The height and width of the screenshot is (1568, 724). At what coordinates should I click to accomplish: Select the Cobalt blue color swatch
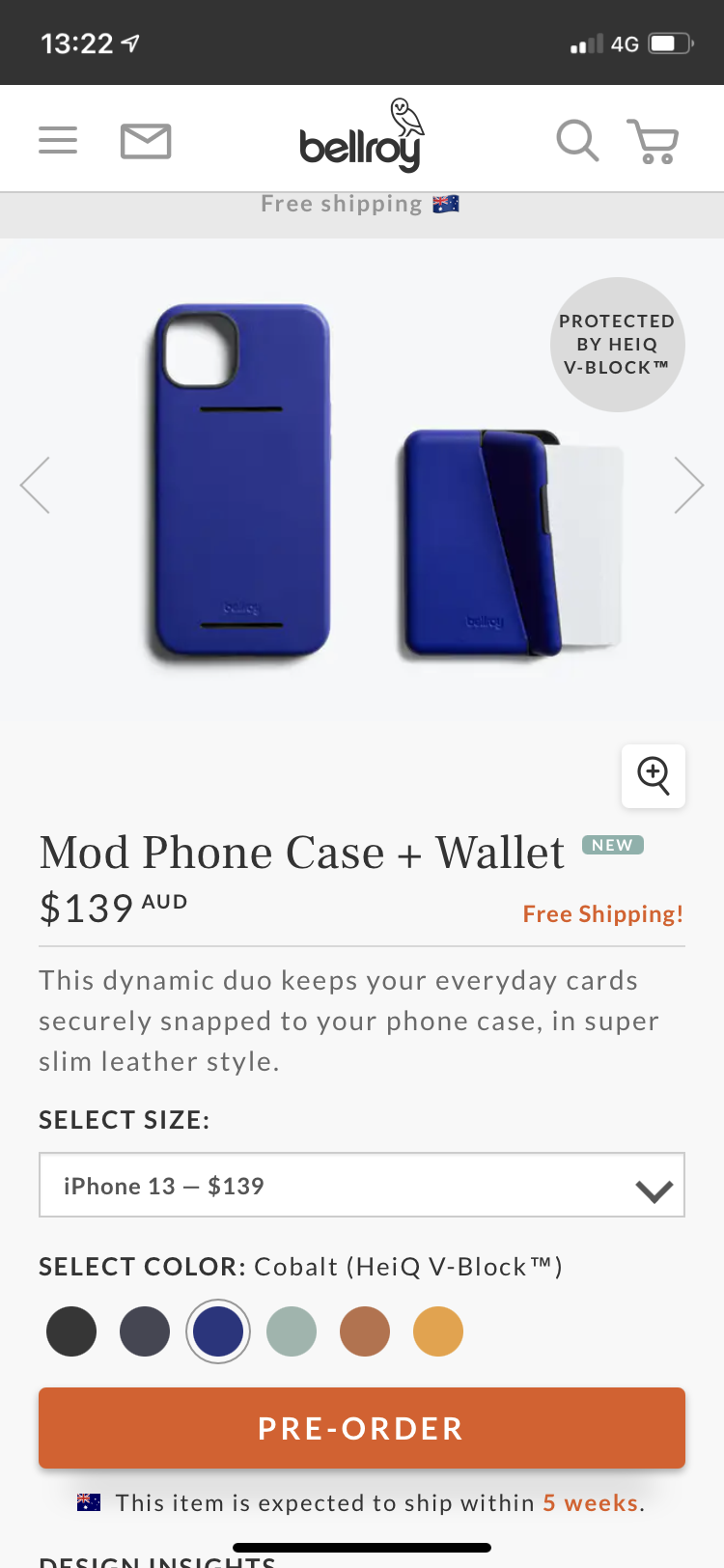(x=218, y=1331)
